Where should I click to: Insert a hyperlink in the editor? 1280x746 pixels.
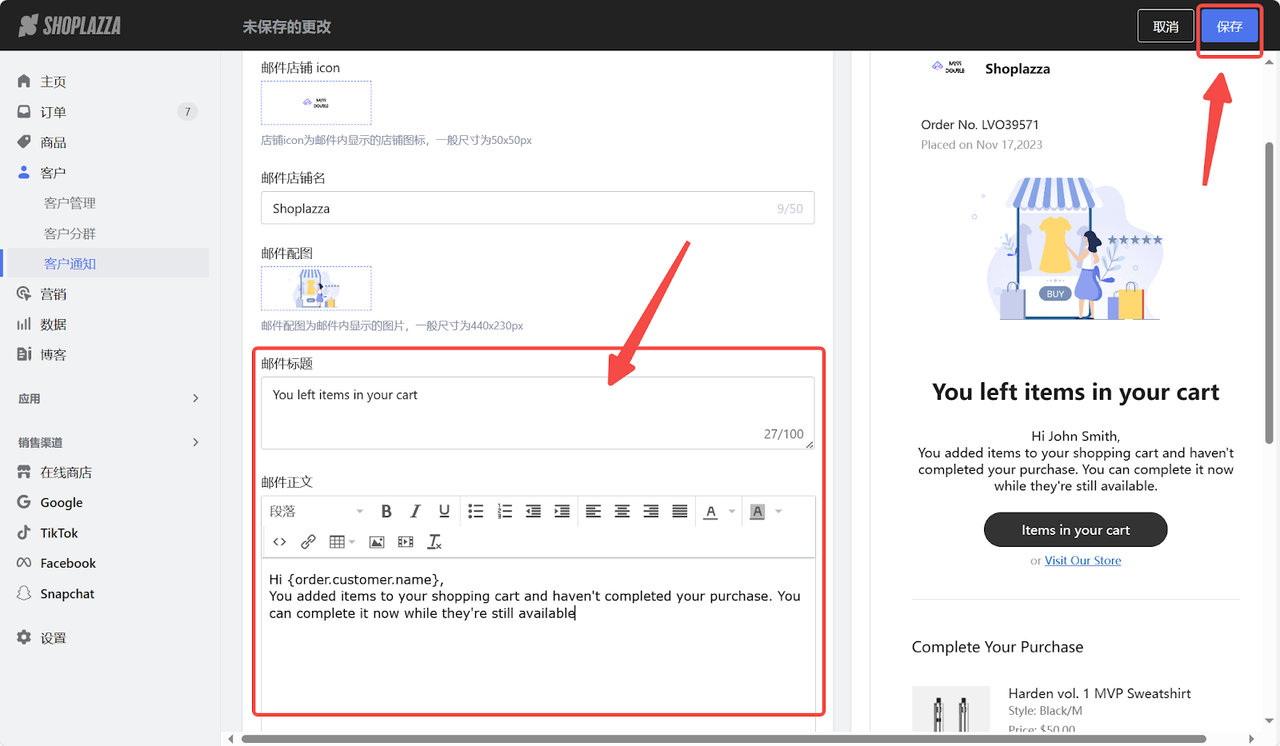(308, 542)
